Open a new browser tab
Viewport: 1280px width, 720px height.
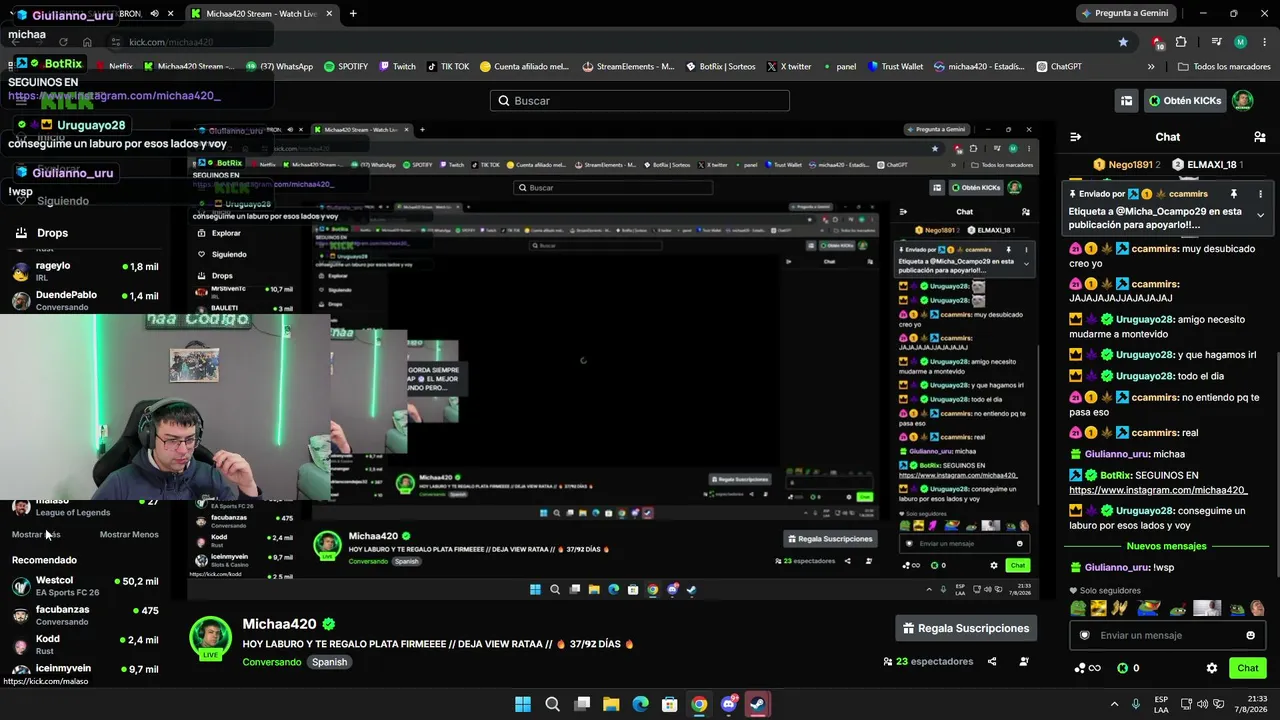(353, 14)
